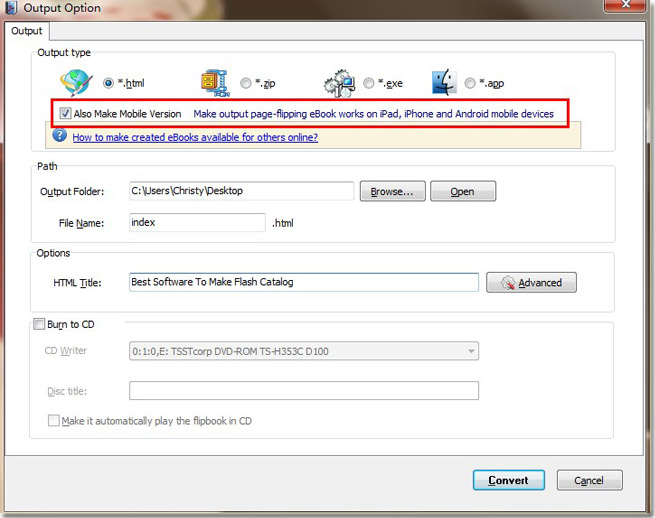Select the *.exe output type radio button
This screenshot has width=655, height=518.
click(368, 83)
